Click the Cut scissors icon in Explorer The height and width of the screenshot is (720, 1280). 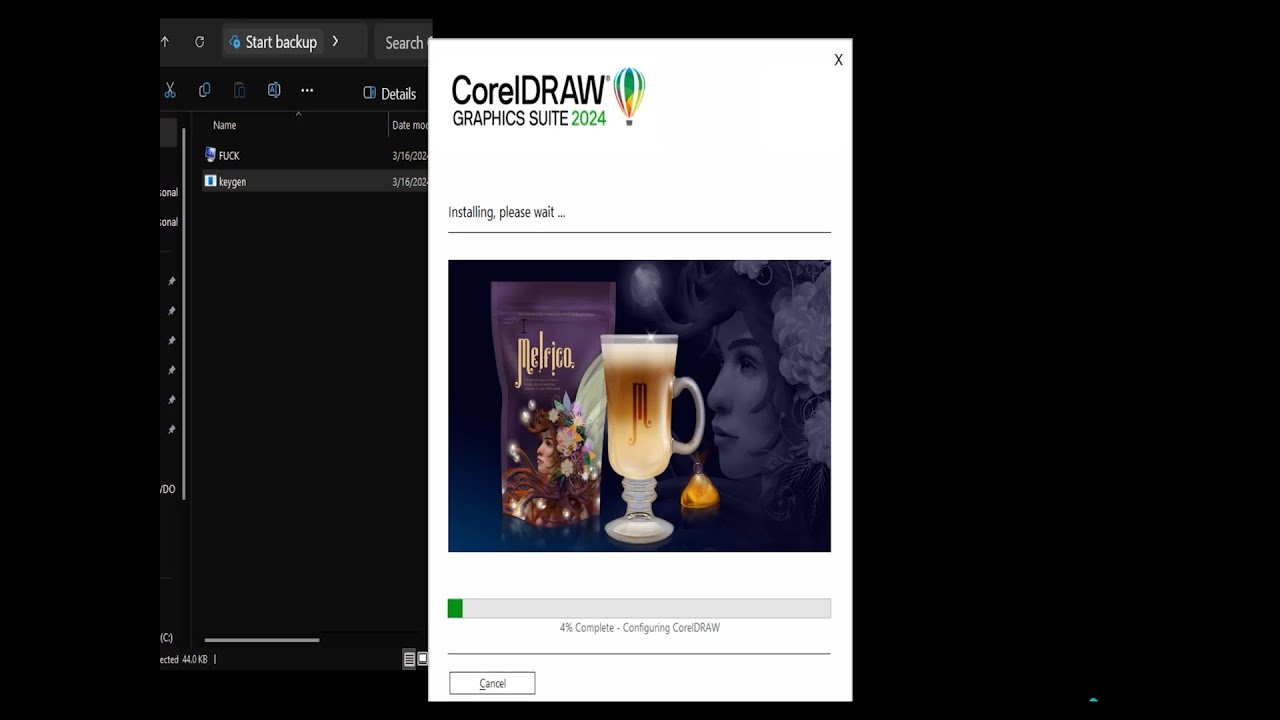[170, 91]
